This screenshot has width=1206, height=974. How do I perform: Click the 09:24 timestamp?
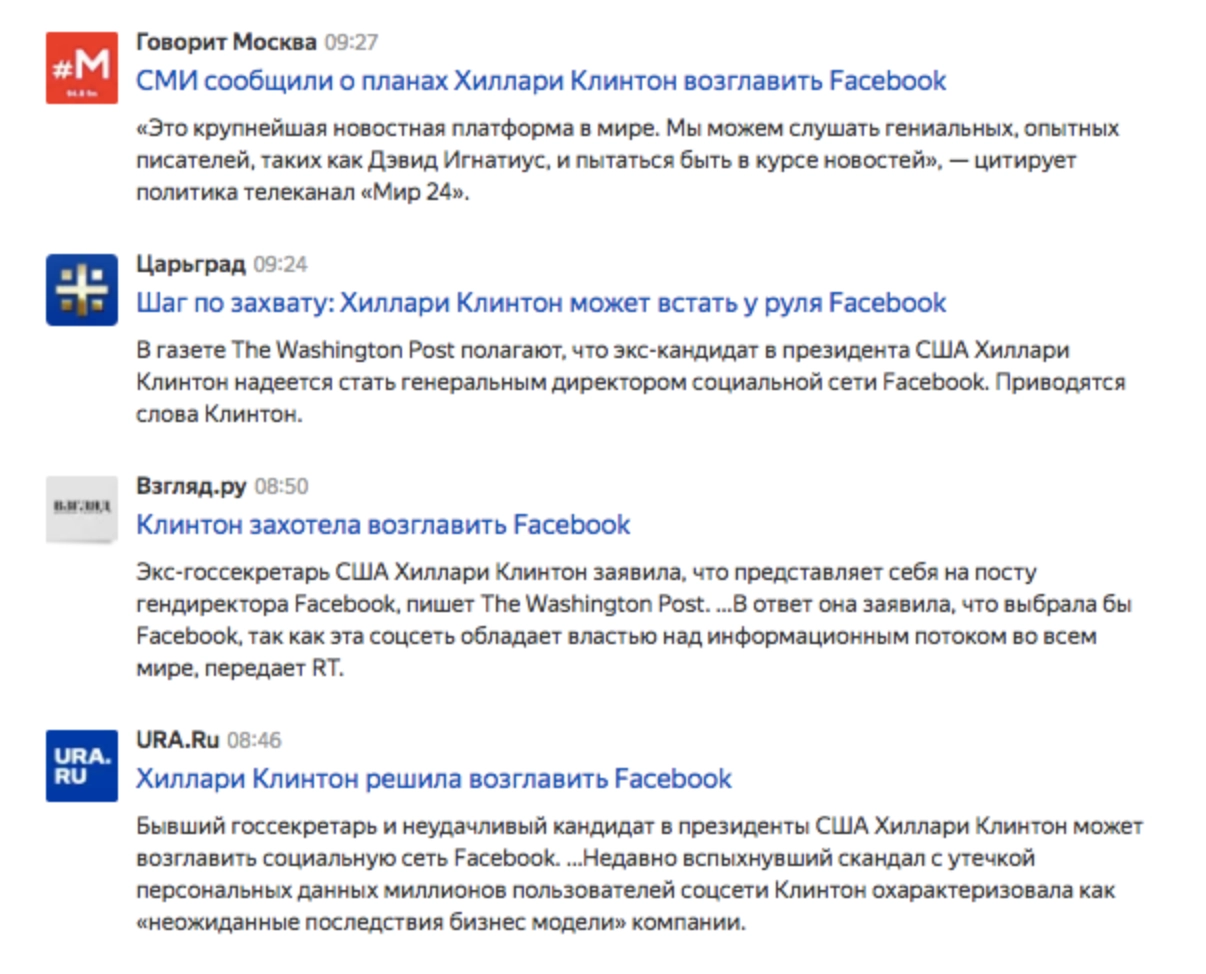click(280, 265)
